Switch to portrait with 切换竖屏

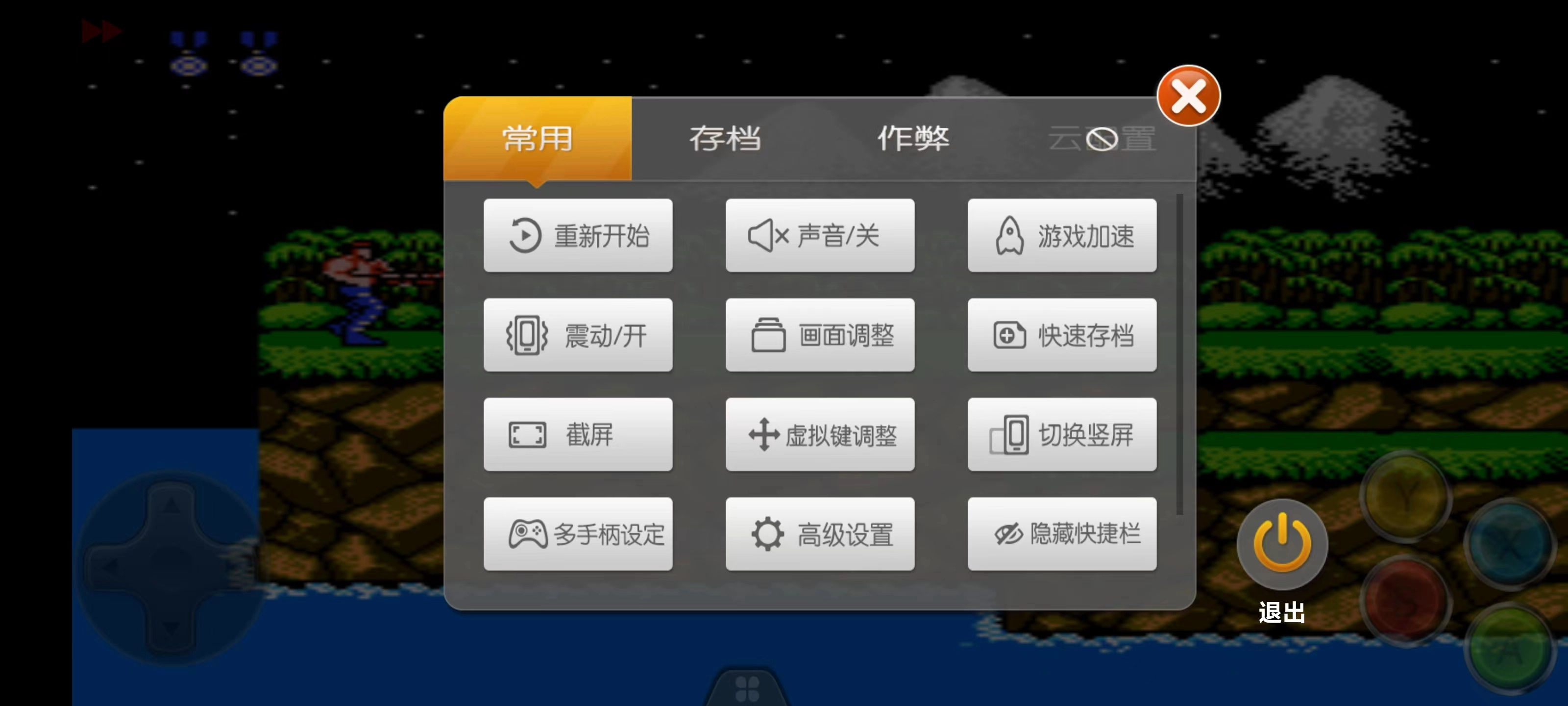click(1062, 434)
